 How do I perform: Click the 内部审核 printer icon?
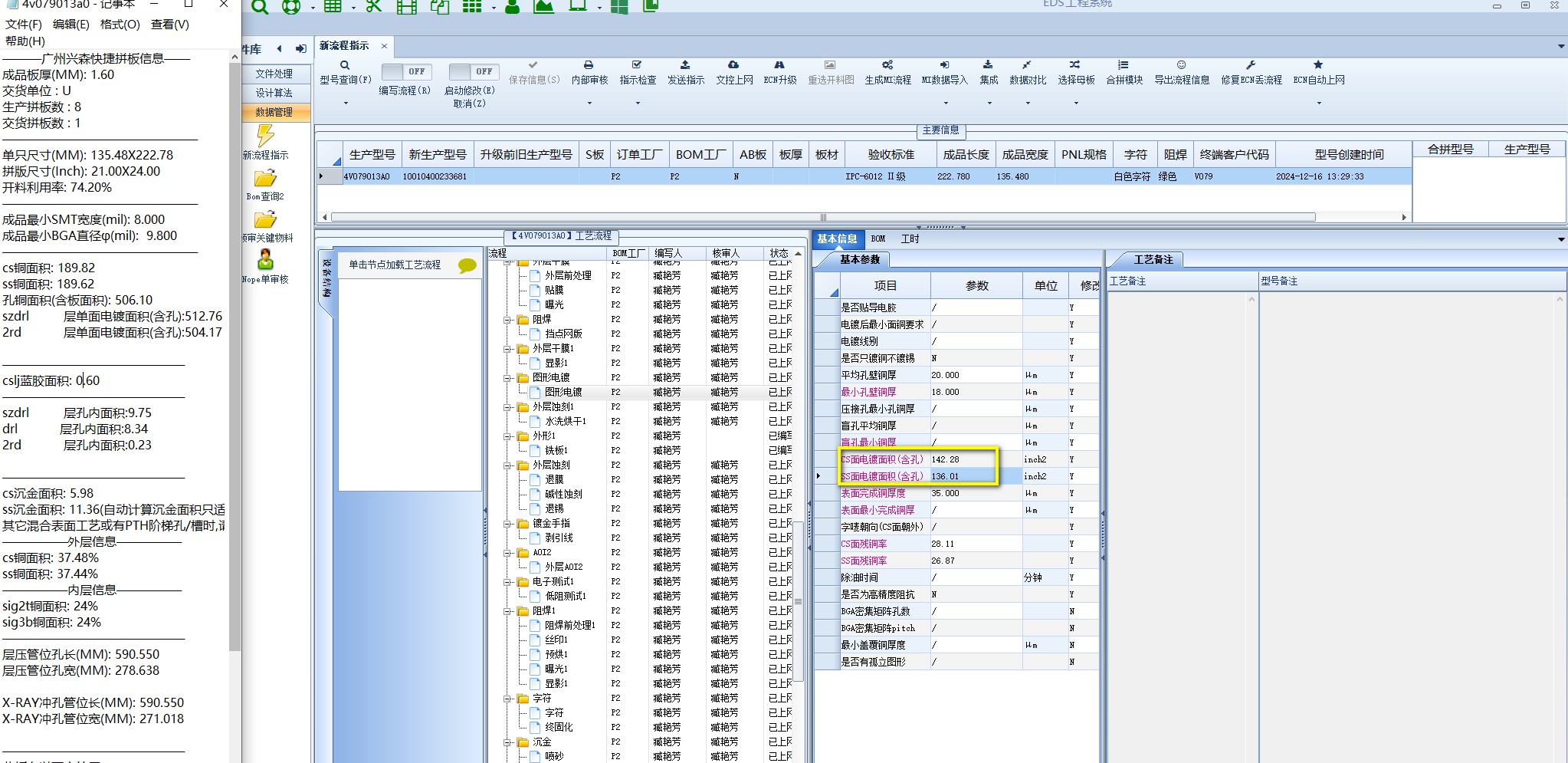589,65
